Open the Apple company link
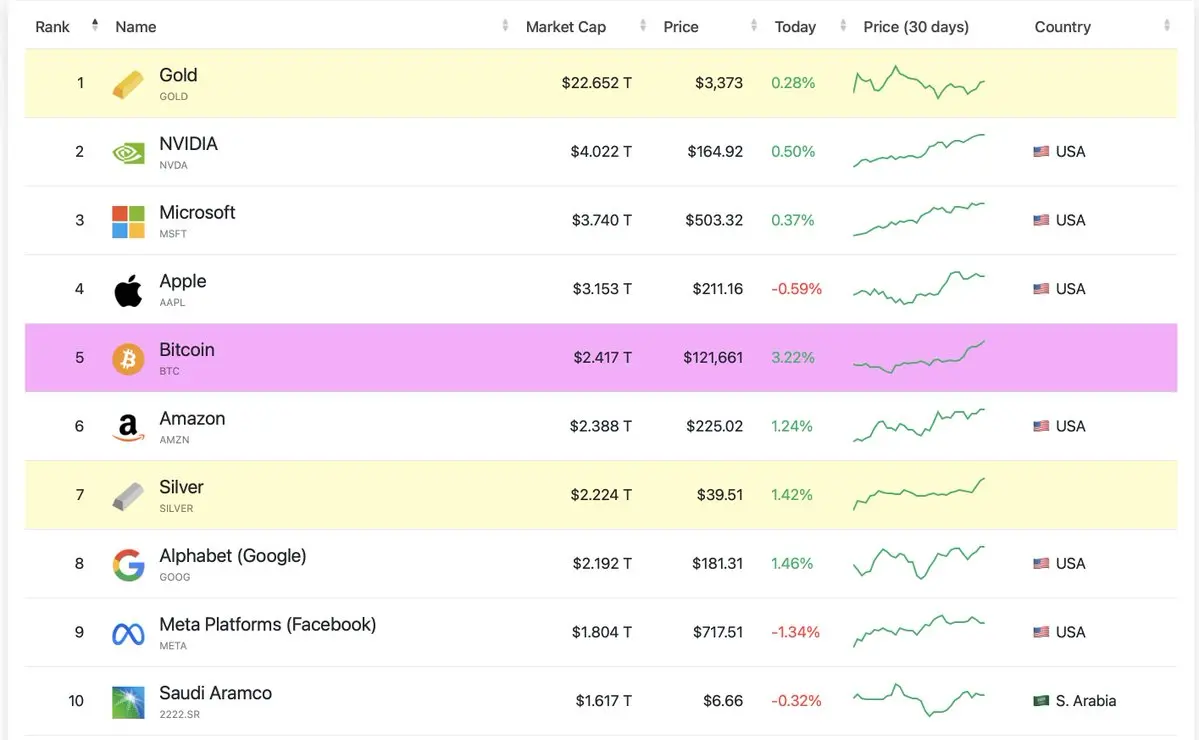Viewport: 1199px width, 740px height. point(183,281)
